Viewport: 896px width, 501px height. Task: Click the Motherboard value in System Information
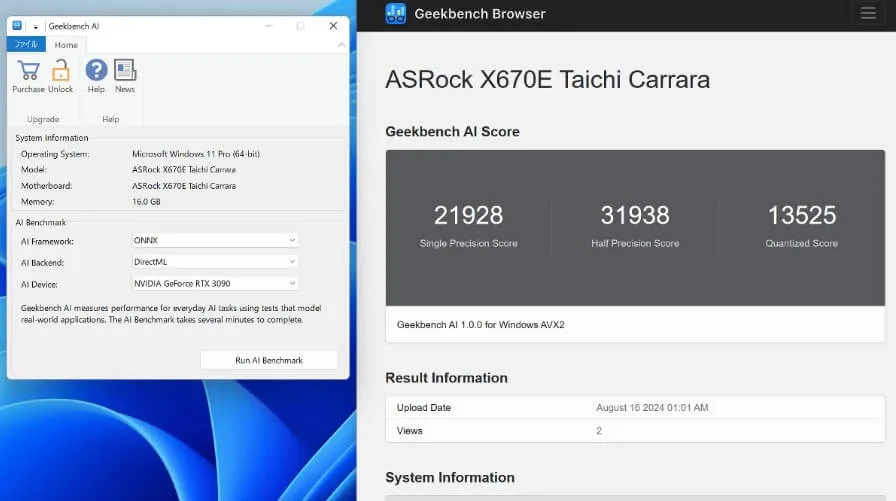point(183,186)
